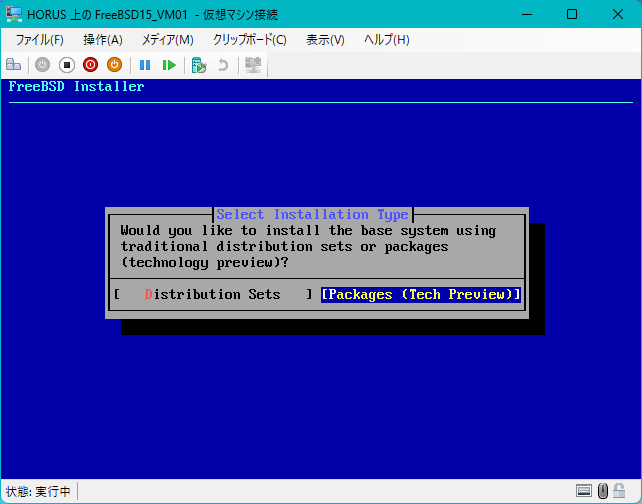Open the ファイル(F) menu
The width and height of the screenshot is (642, 504).
coord(40,40)
